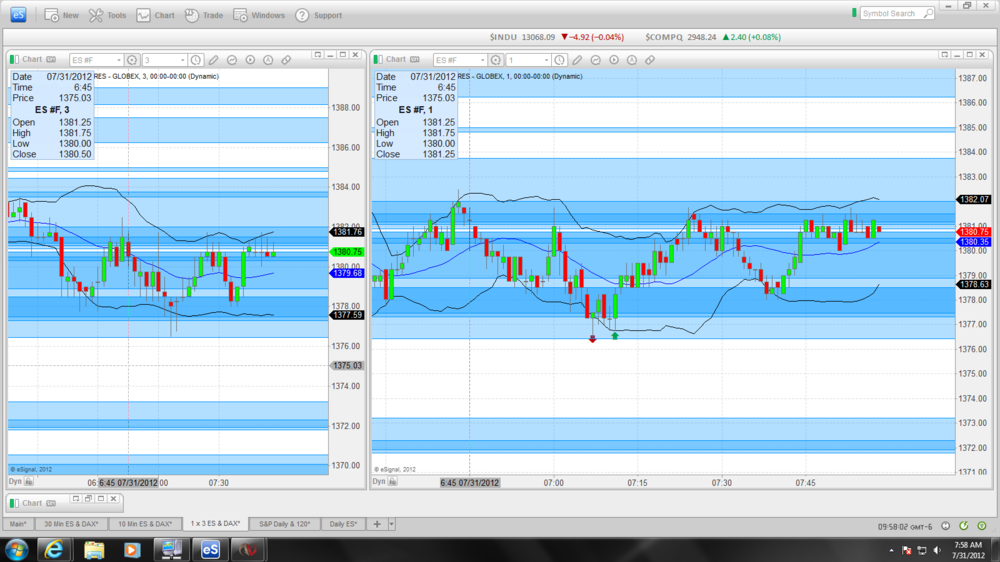This screenshot has height=562, width=1000.
Task: Click left chart's time template clock icon
Action: tap(196, 60)
